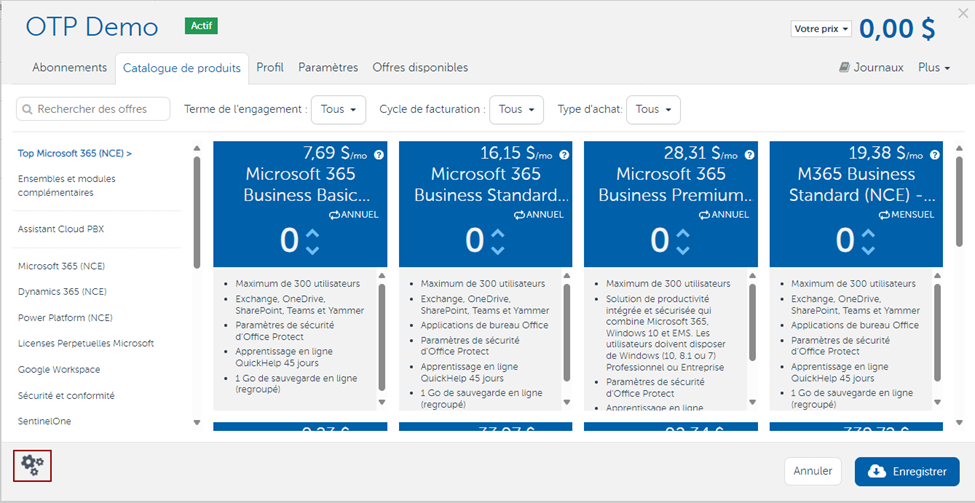Viewport: 975px width, 503px height.
Task: Select Top Microsoft 365 (NCE) category
Action: pyautogui.click(x=75, y=153)
